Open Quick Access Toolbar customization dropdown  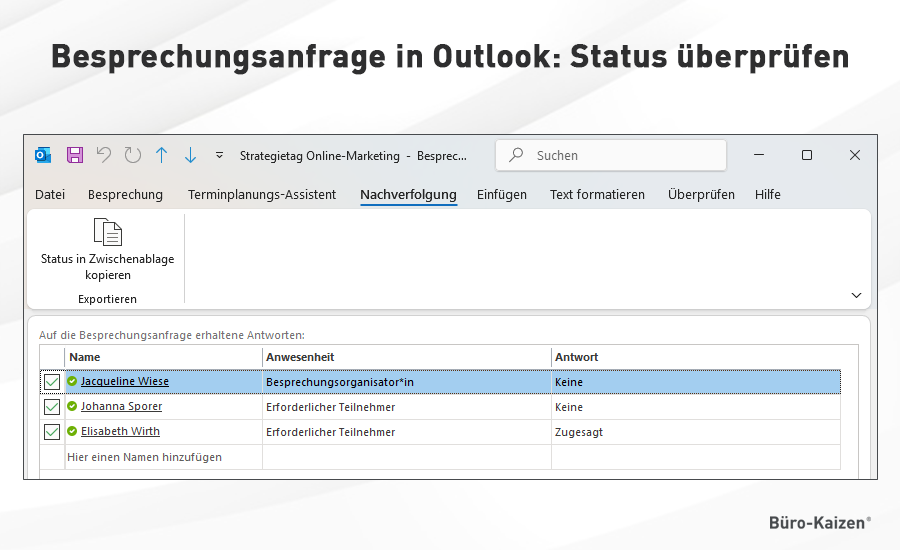219,155
